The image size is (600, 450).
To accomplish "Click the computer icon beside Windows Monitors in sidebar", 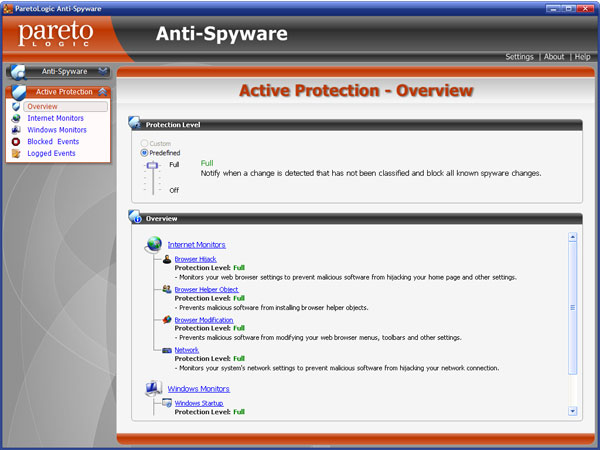I will (16, 130).
